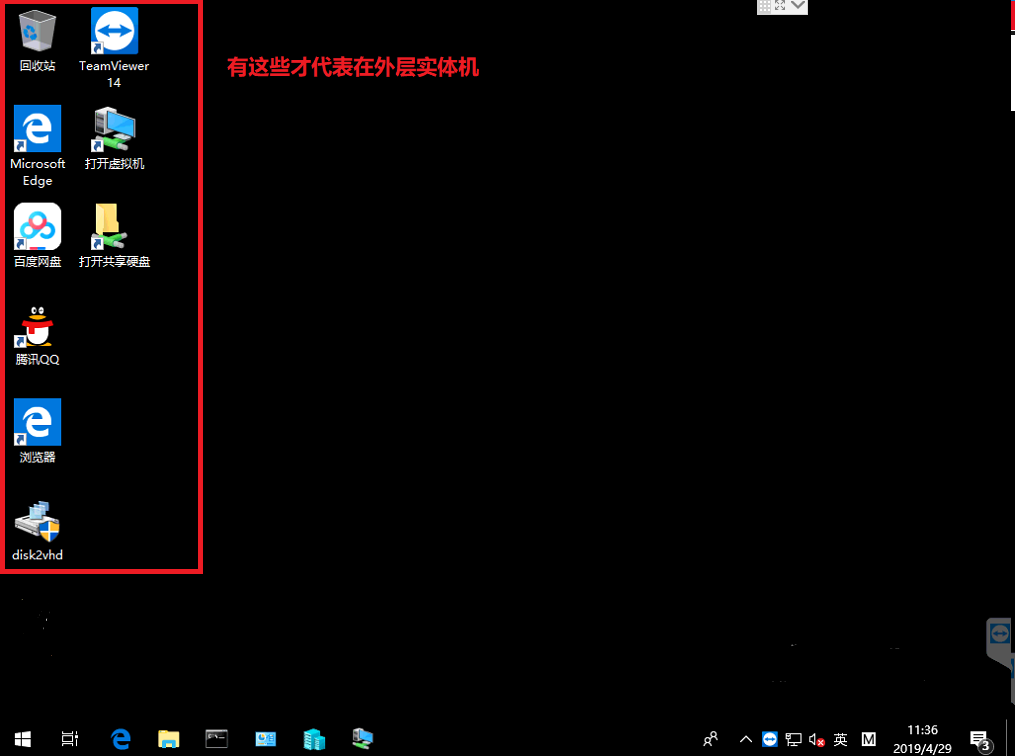Select the disk2vhd desktop icon
Screen dimensions: 1015x756
[x=38, y=530]
